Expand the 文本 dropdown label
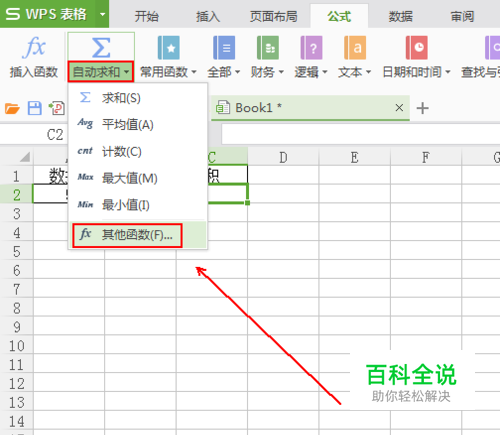500x435 pixels. click(355, 72)
